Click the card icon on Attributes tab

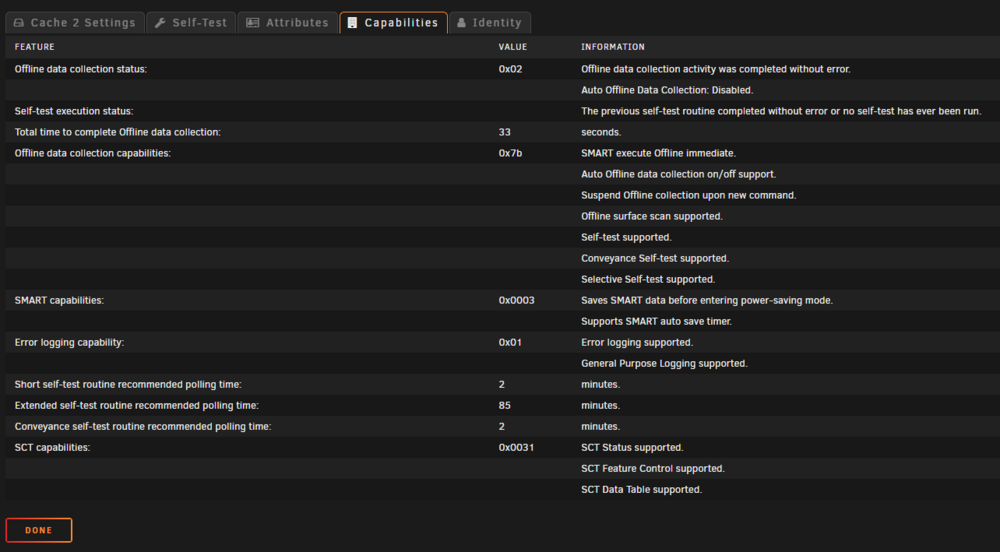(253, 22)
